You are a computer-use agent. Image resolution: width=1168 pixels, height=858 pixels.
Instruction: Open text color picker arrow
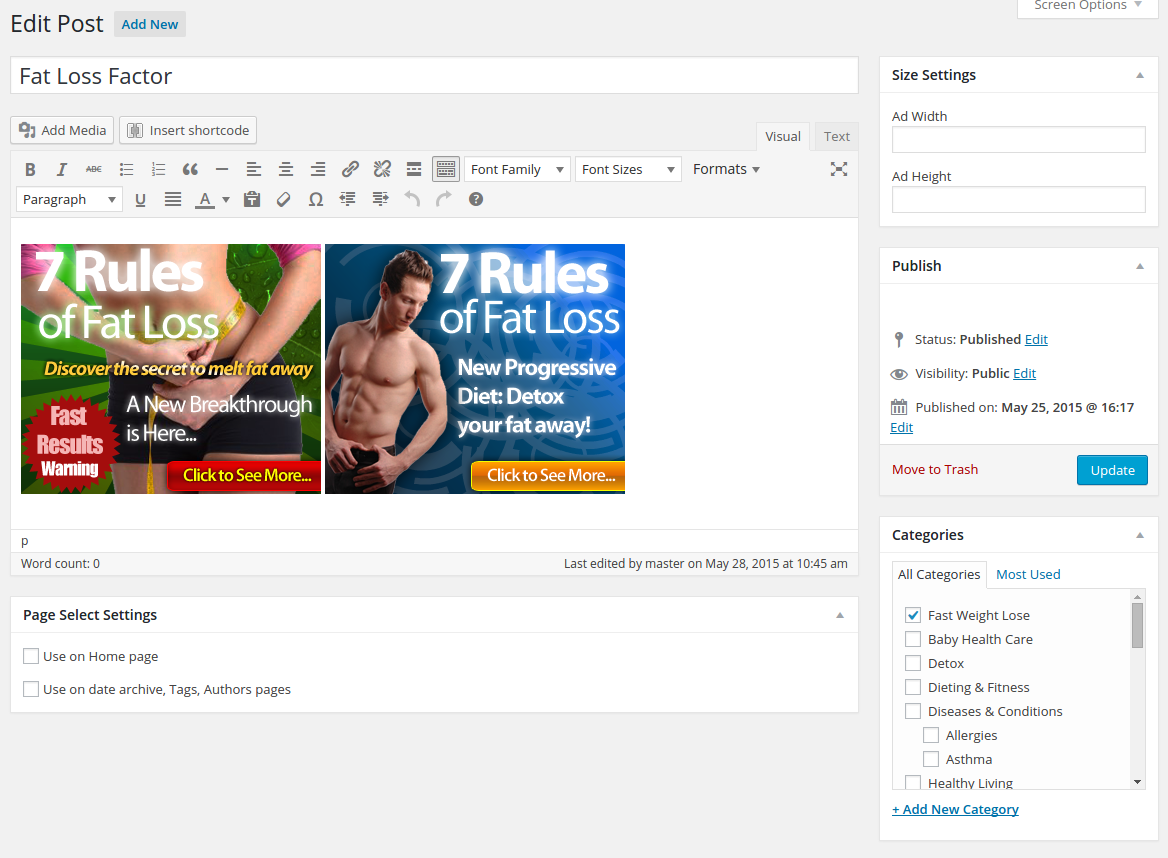coord(226,200)
